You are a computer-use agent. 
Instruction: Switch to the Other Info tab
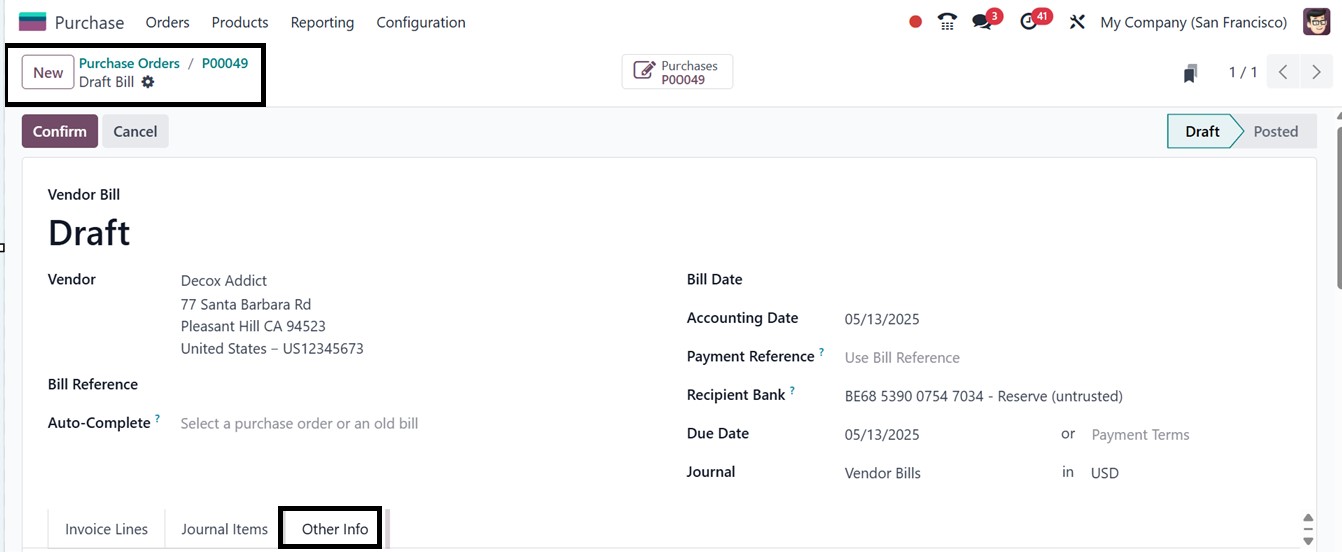coord(335,529)
